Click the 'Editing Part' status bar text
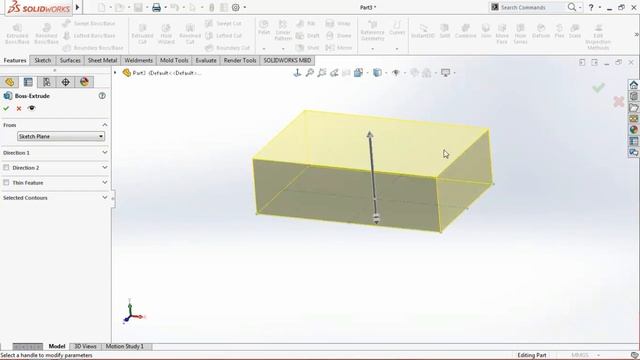Image resolution: width=640 pixels, height=360 pixels. click(532, 355)
